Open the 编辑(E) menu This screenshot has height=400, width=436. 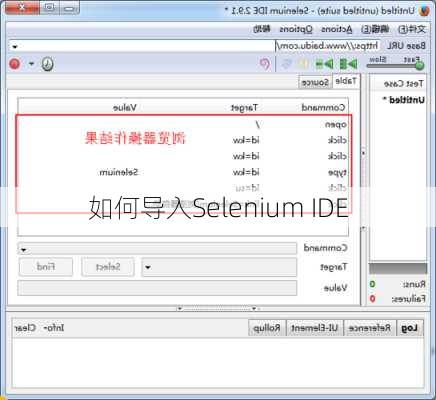point(375,29)
